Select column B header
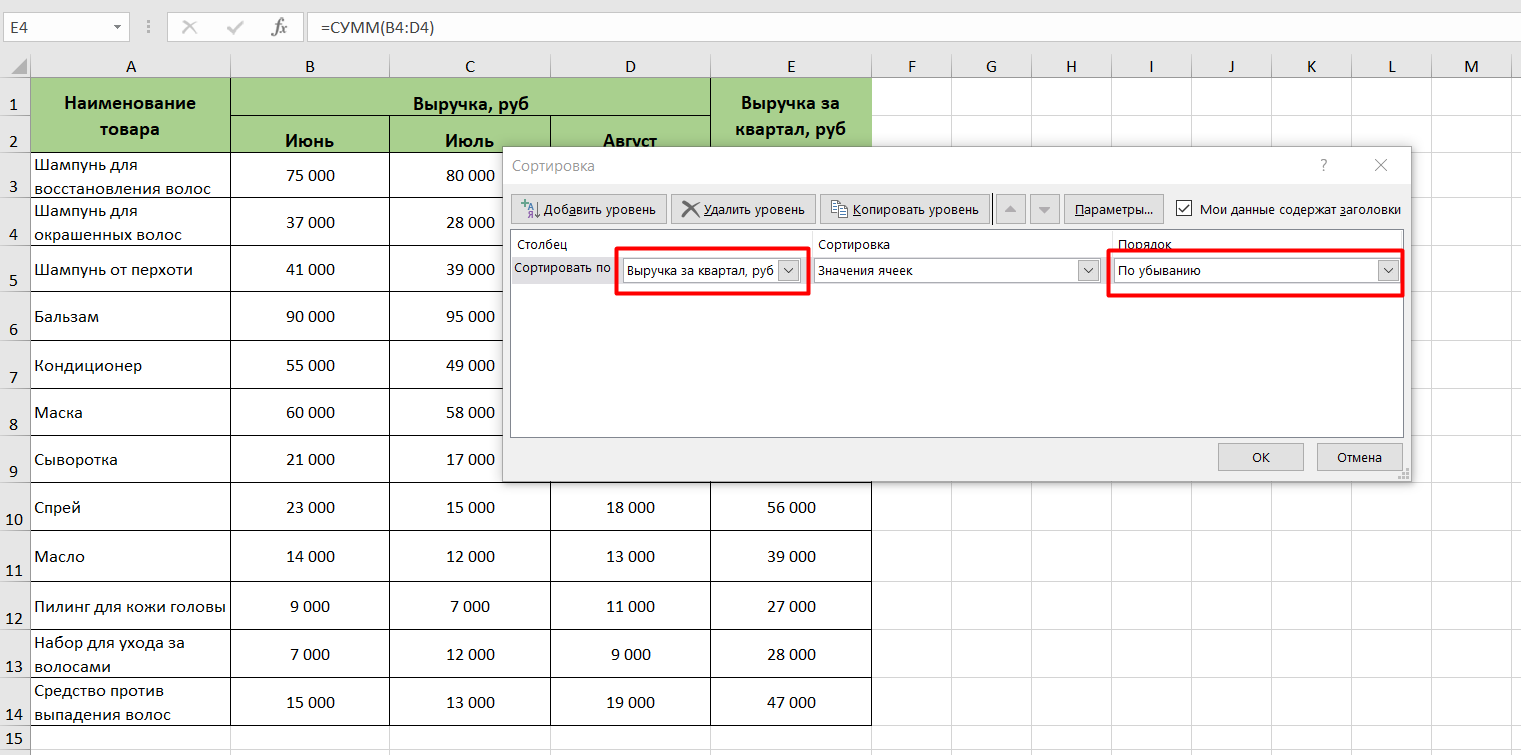 pyautogui.click(x=310, y=66)
